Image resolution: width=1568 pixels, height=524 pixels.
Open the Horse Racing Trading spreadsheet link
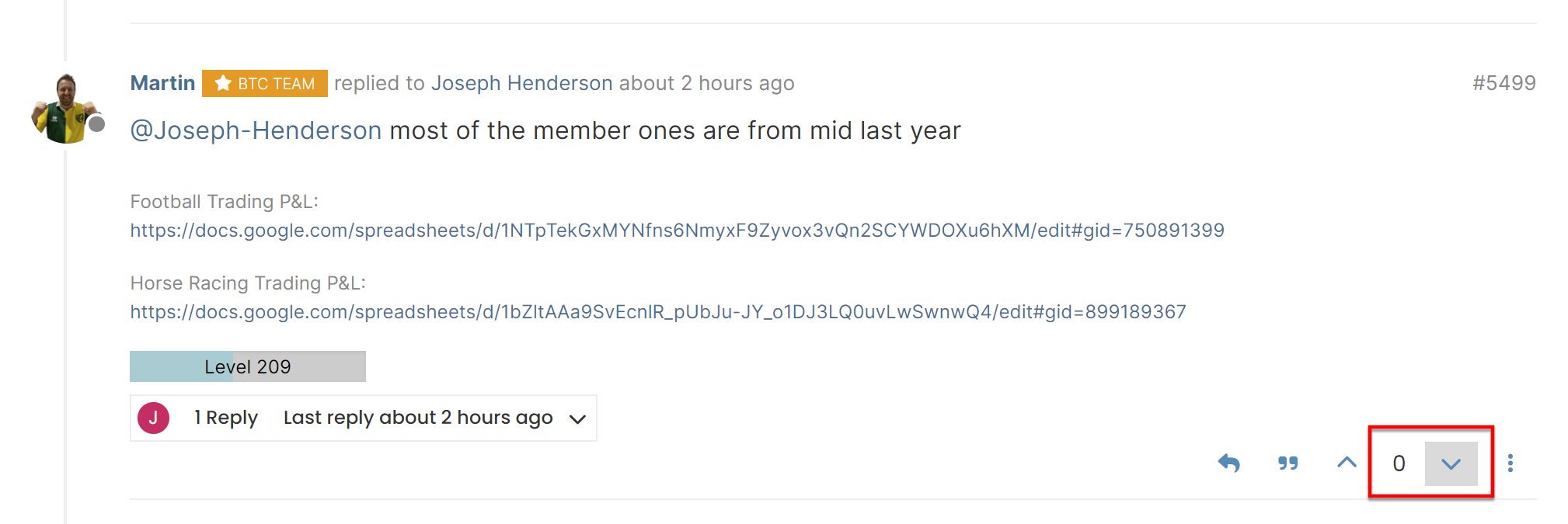(x=657, y=312)
